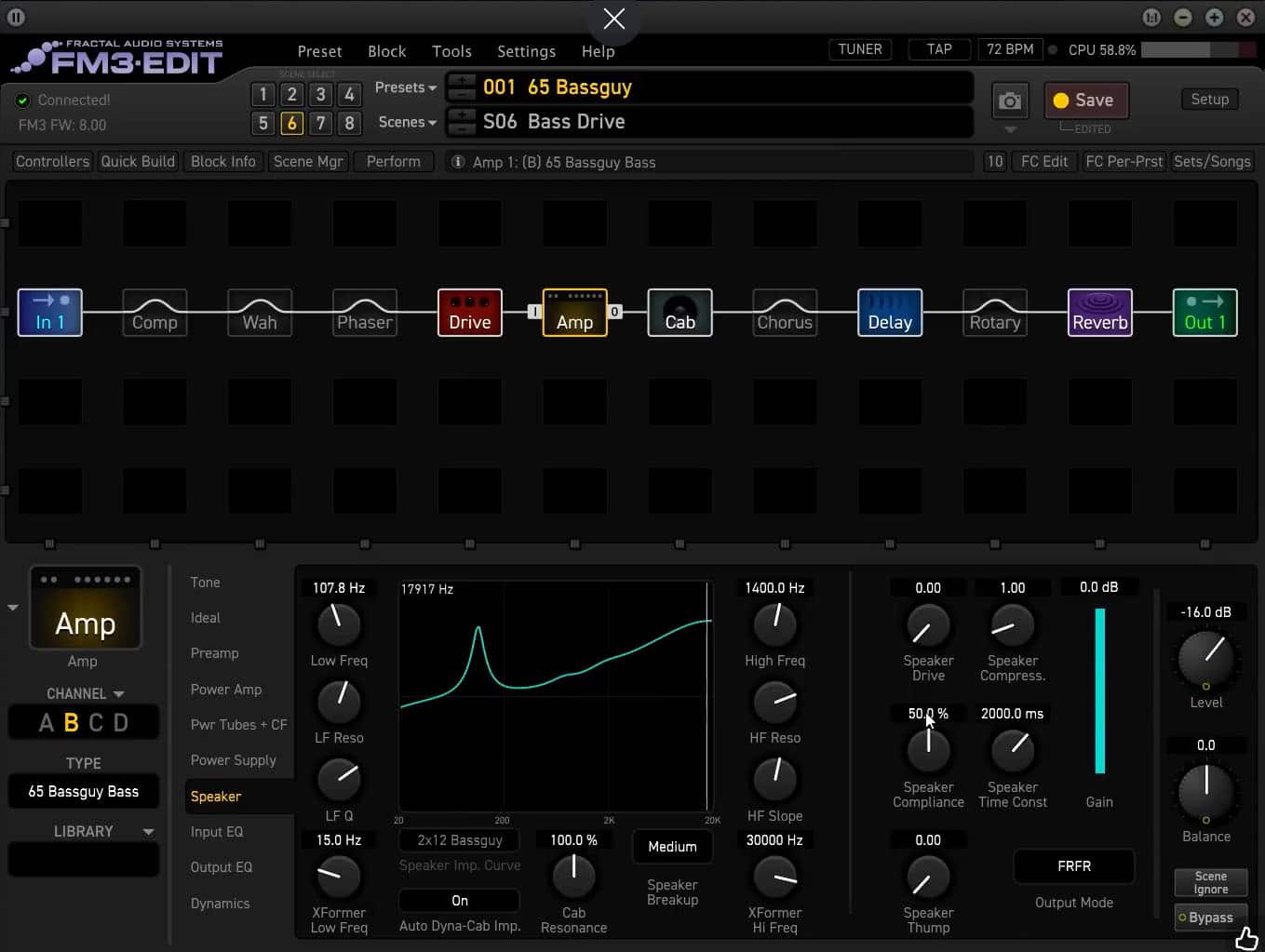Expand the CHANNEL dropdown arrow
The image size is (1265, 952).
click(118, 694)
